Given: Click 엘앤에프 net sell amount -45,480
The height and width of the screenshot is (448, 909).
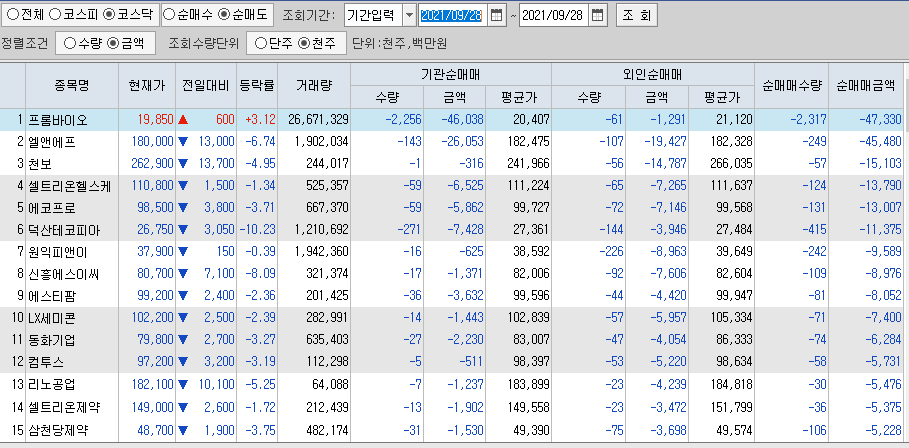Looking at the screenshot, I should point(880,142).
